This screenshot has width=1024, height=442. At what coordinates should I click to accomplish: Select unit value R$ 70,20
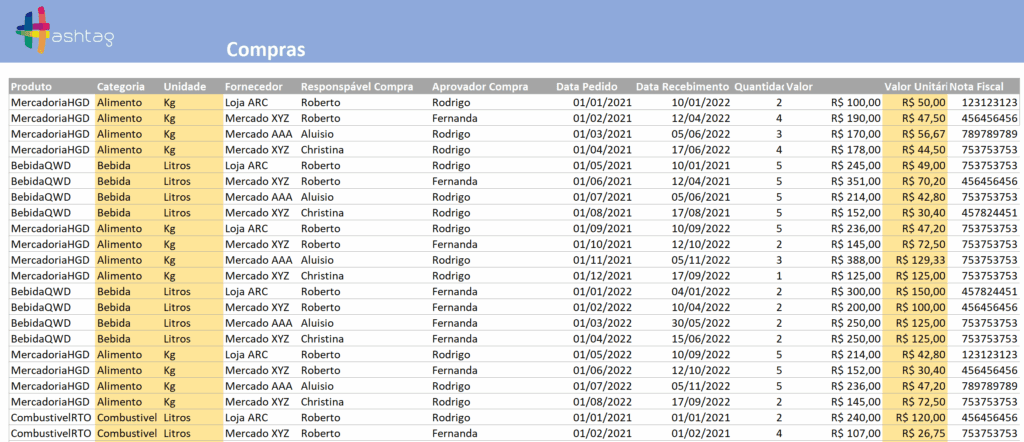(x=923, y=181)
